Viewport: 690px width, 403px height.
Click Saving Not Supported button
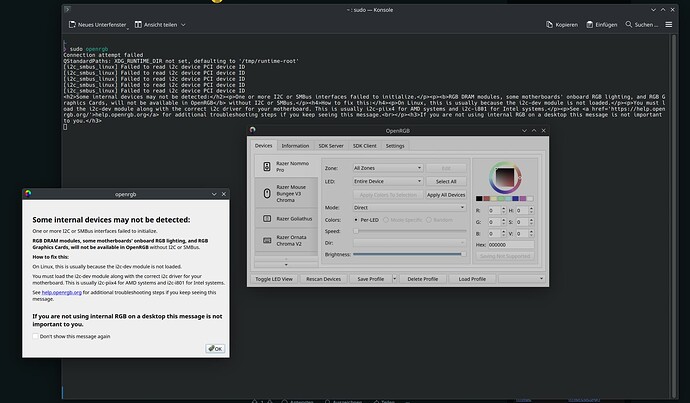(505, 256)
